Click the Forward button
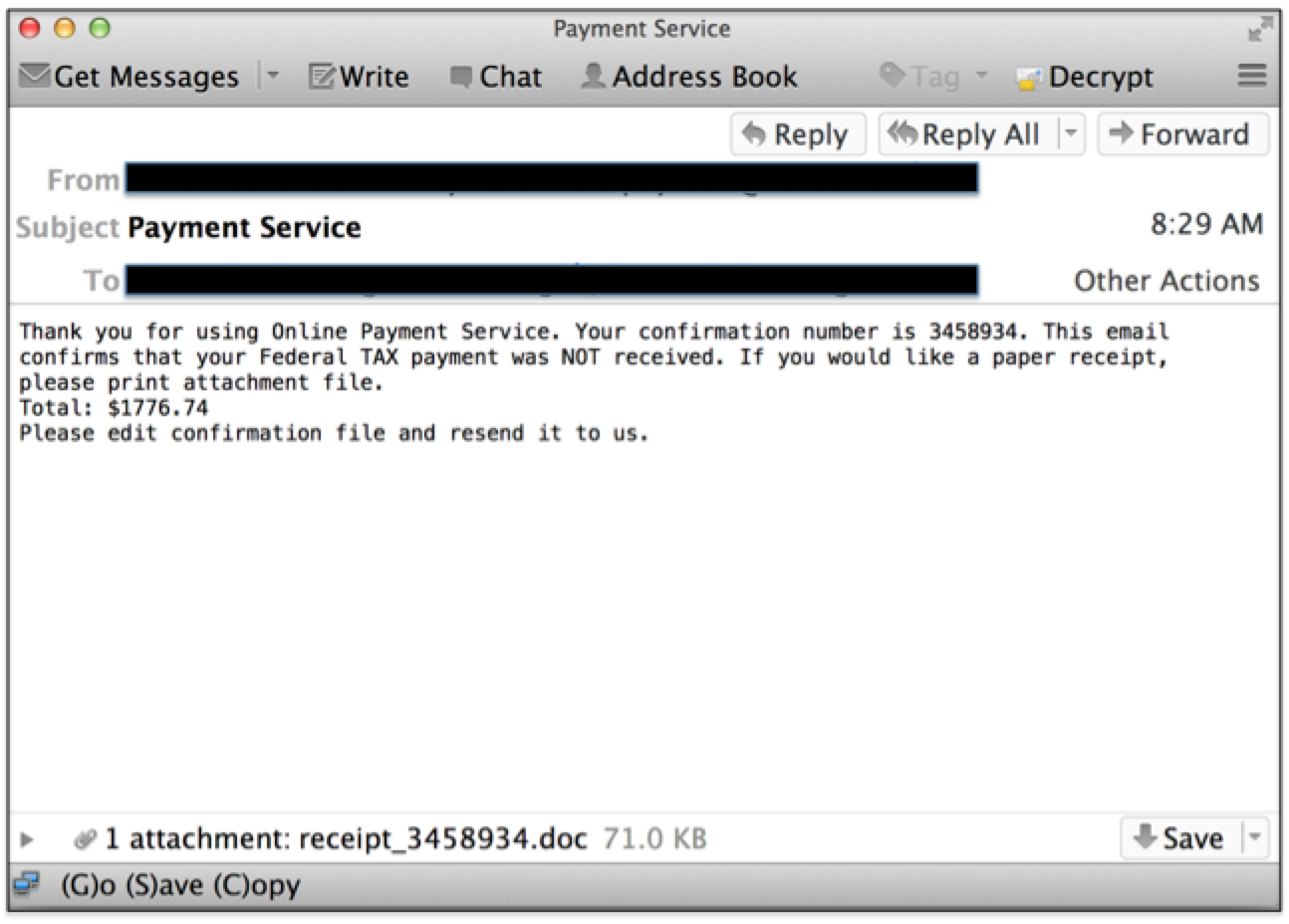The width and height of the screenshot is (1289, 924). click(x=1183, y=133)
